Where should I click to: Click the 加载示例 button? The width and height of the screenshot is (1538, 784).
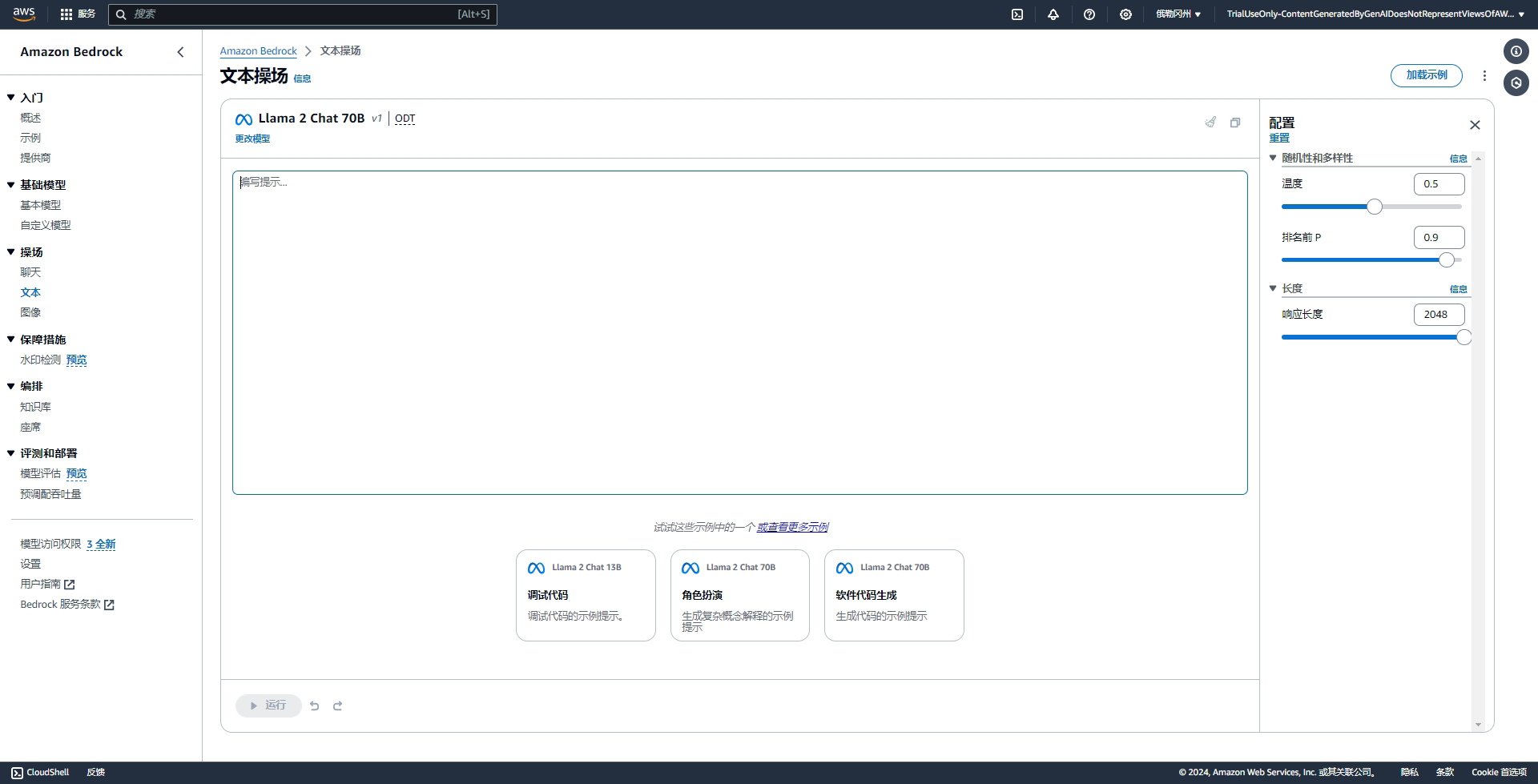click(x=1427, y=75)
